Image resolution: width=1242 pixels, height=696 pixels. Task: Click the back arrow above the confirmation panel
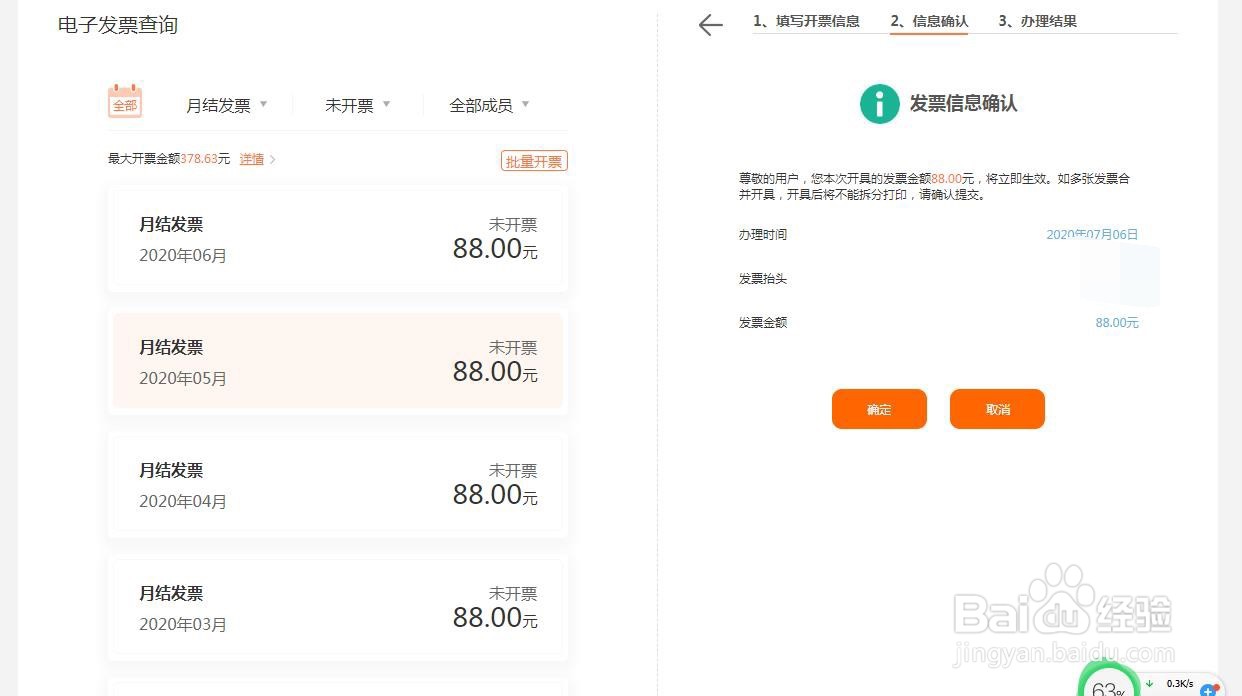pyautogui.click(x=710, y=25)
